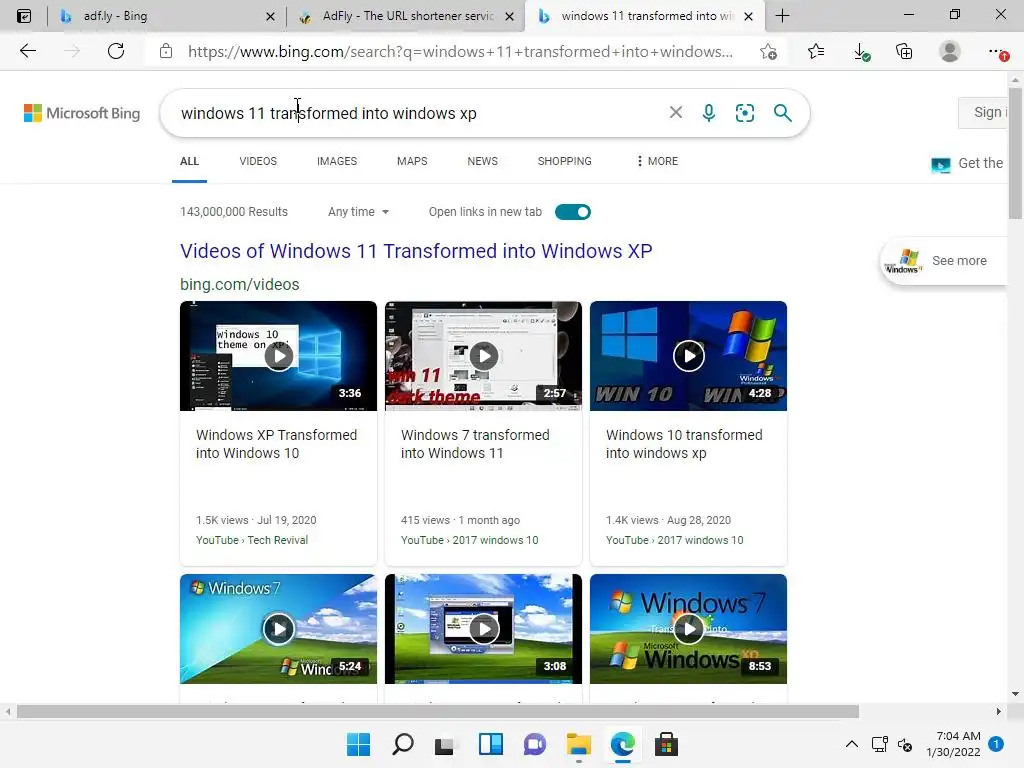This screenshot has width=1024, height=768.
Task: Select the ALL search tab
Action: [189, 161]
